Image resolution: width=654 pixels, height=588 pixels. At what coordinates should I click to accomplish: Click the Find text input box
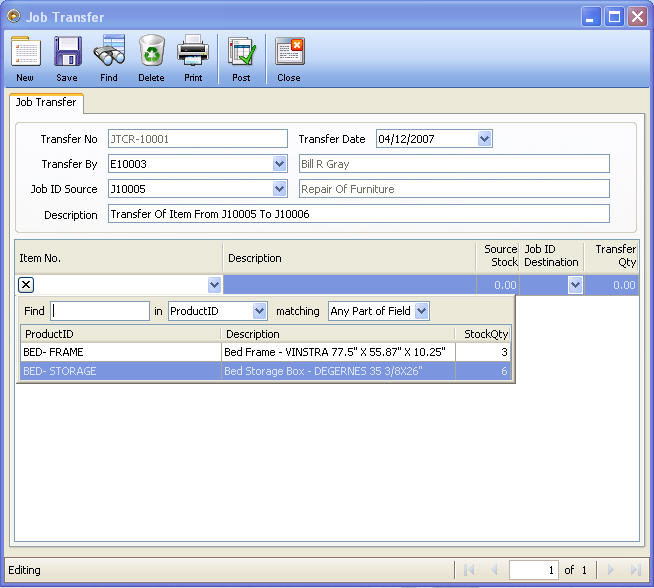point(100,311)
